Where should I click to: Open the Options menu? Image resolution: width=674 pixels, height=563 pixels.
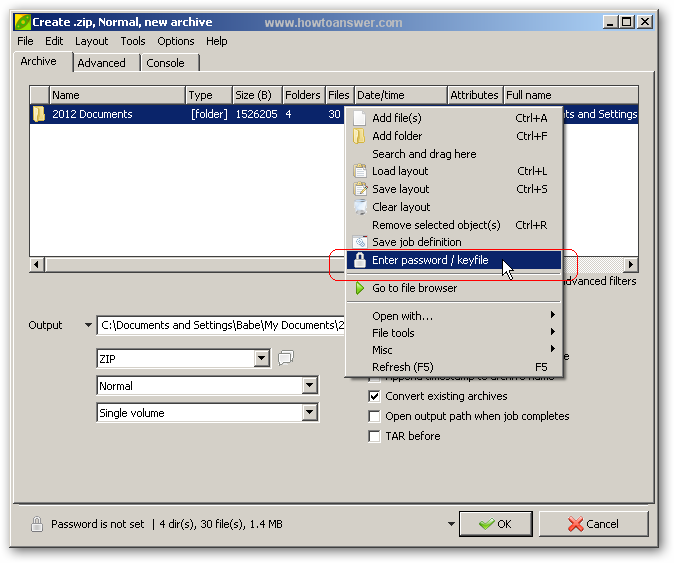pos(176,41)
